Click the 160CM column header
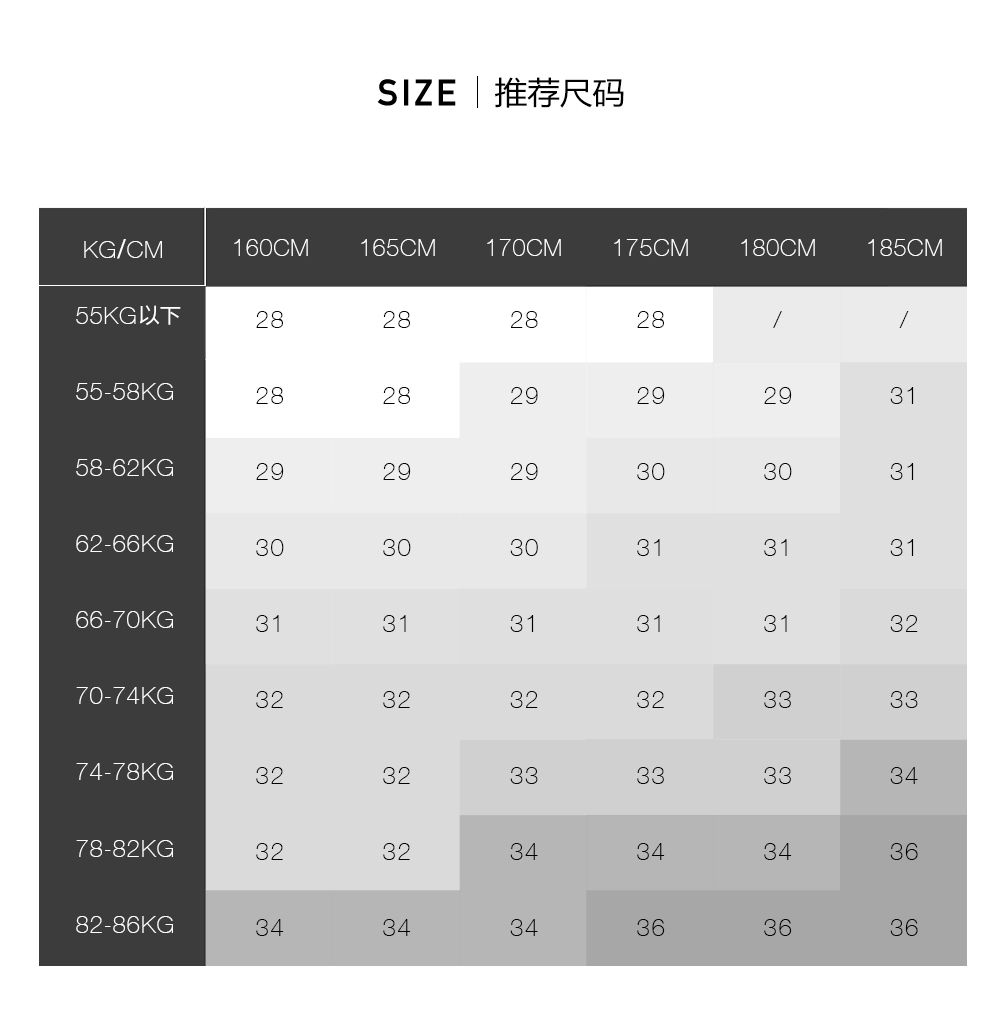Viewport: 1000px width, 1036px height. coord(270,248)
